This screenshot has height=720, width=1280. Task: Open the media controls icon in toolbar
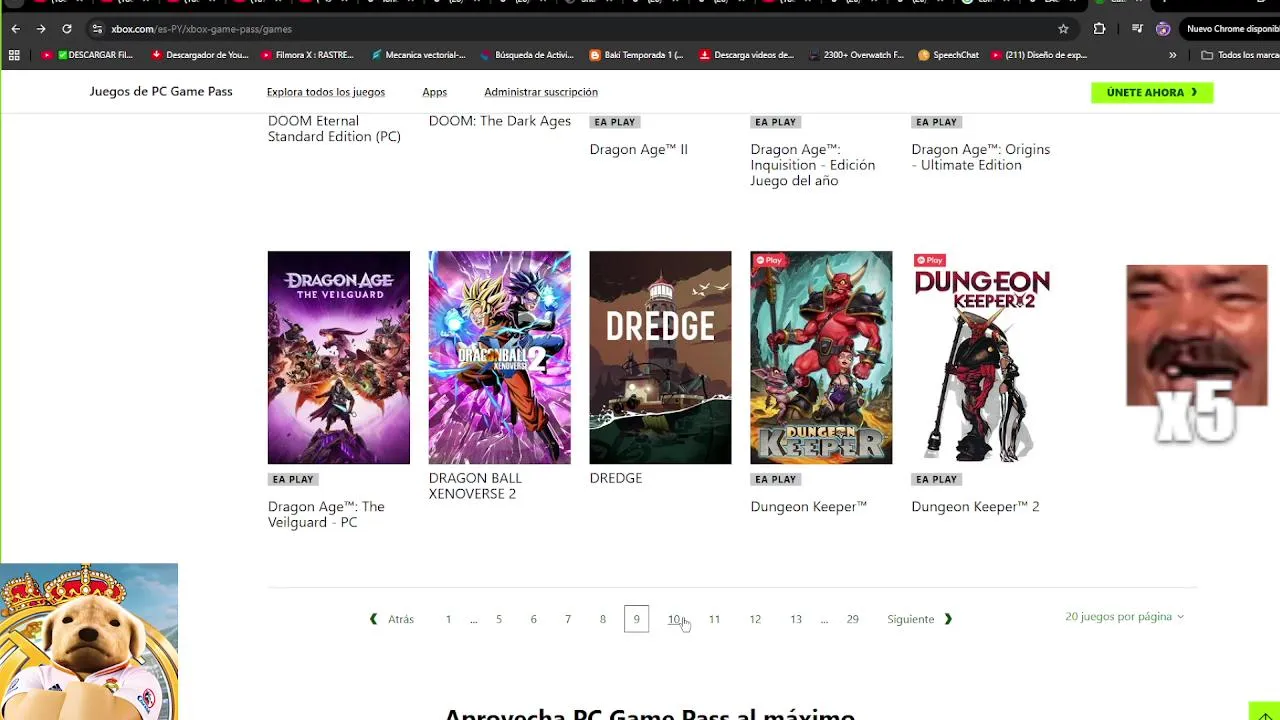coord(1137,29)
